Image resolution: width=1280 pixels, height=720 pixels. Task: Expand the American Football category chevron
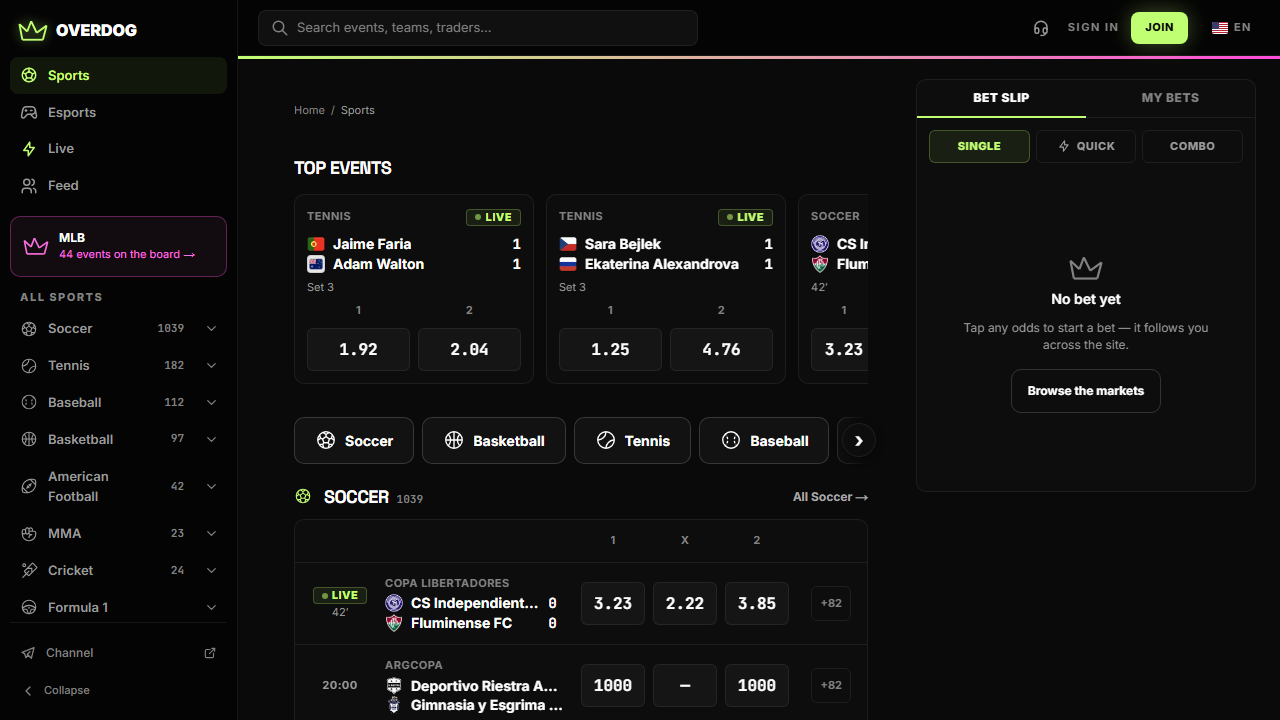(211, 486)
